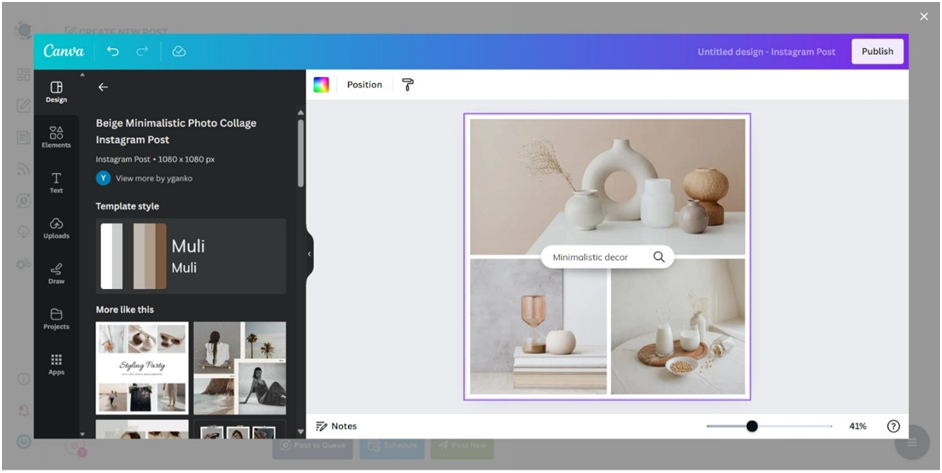Open the Draw tab in sidebar
This screenshot has width=942, height=473.
(x=56, y=273)
